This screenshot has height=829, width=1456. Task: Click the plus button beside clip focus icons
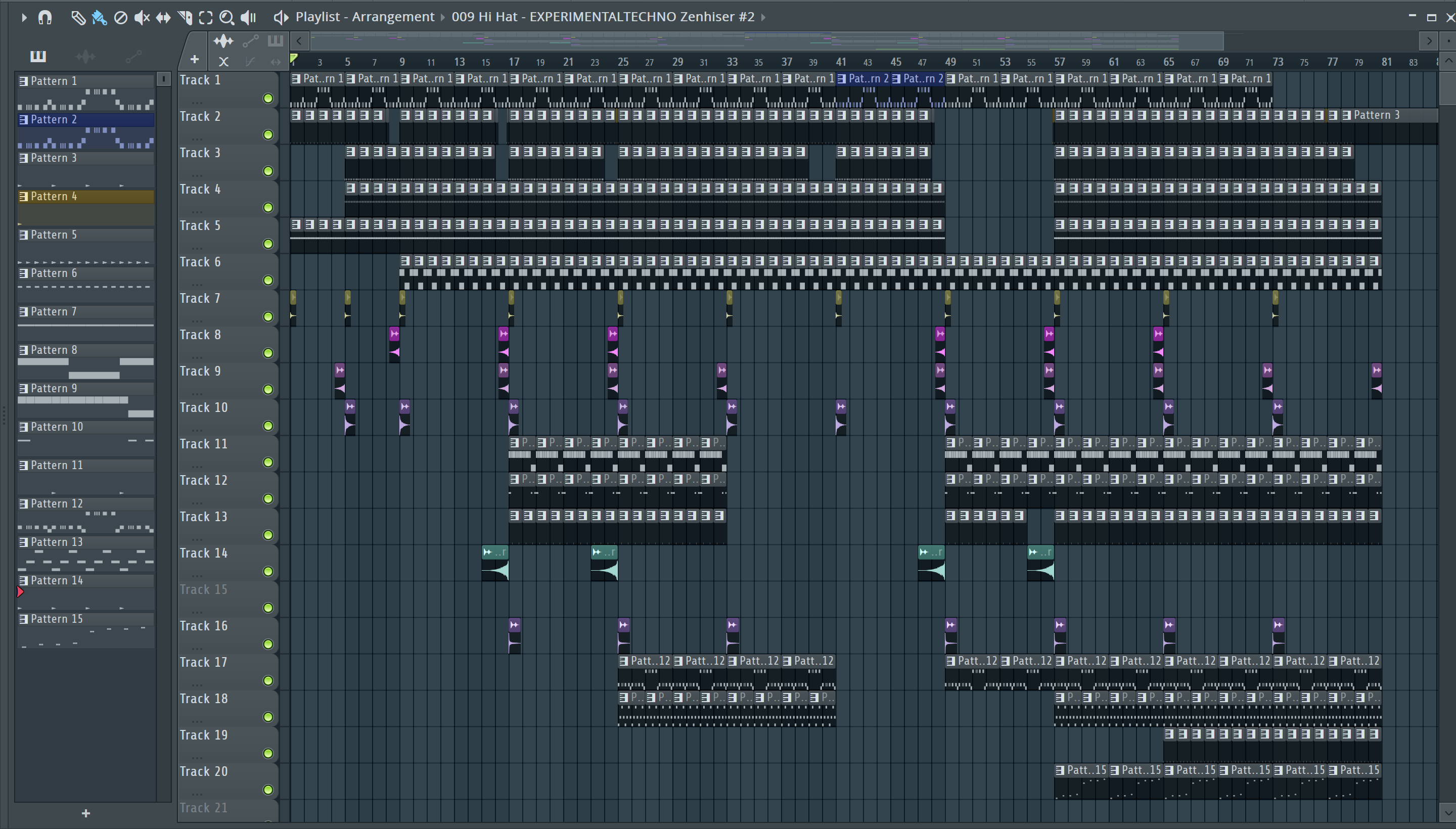pos(195,59)
